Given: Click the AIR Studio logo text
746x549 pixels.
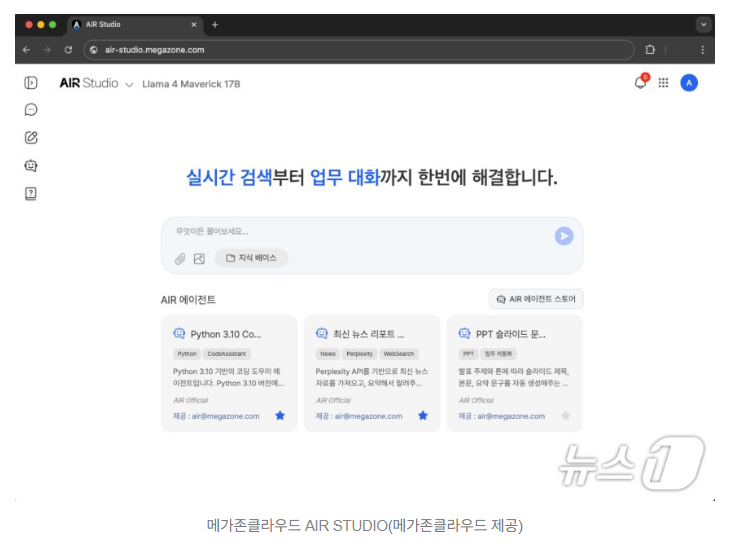Looking at the screenshot, I should [89, 83].
